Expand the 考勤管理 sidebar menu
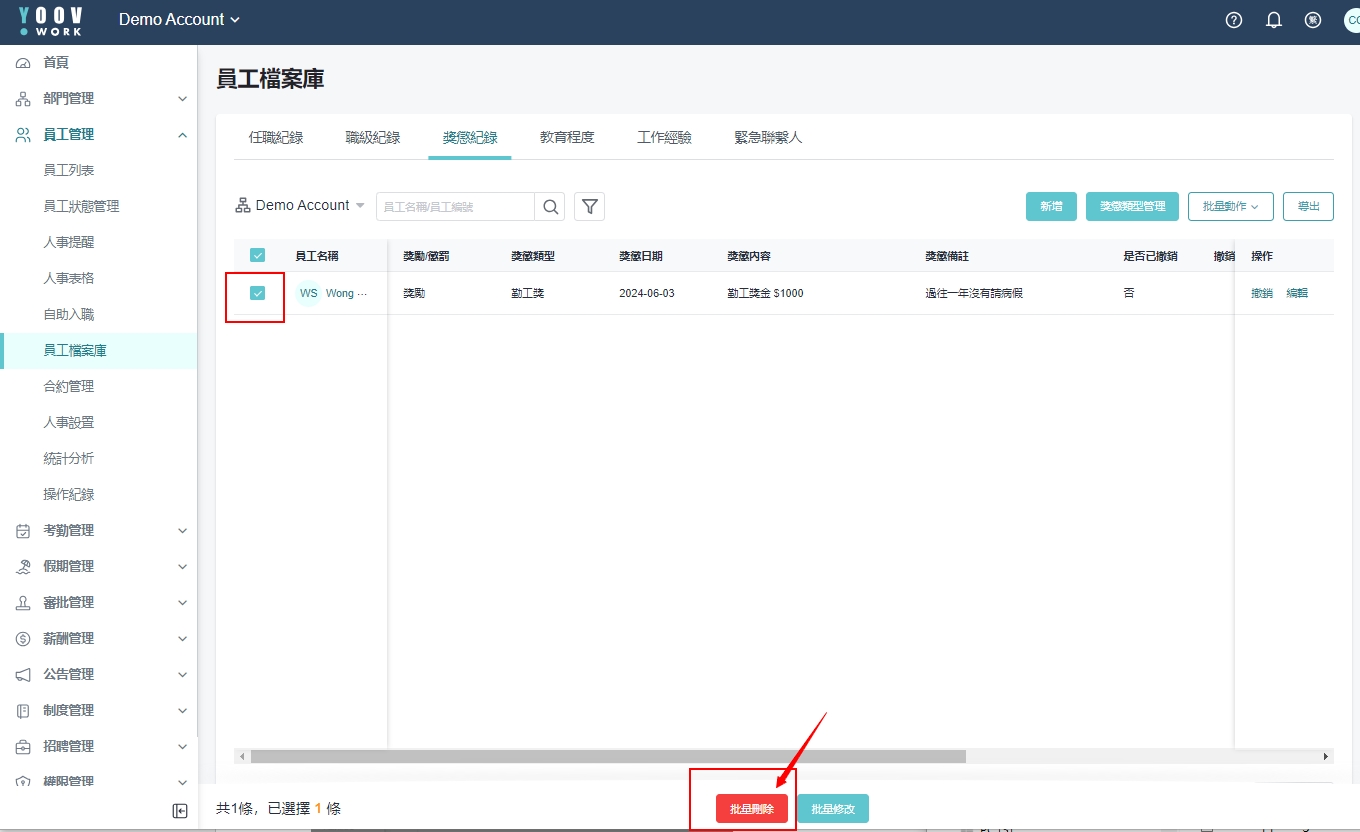The height and width of the screenshot is (832, 1360). (98, 531)
